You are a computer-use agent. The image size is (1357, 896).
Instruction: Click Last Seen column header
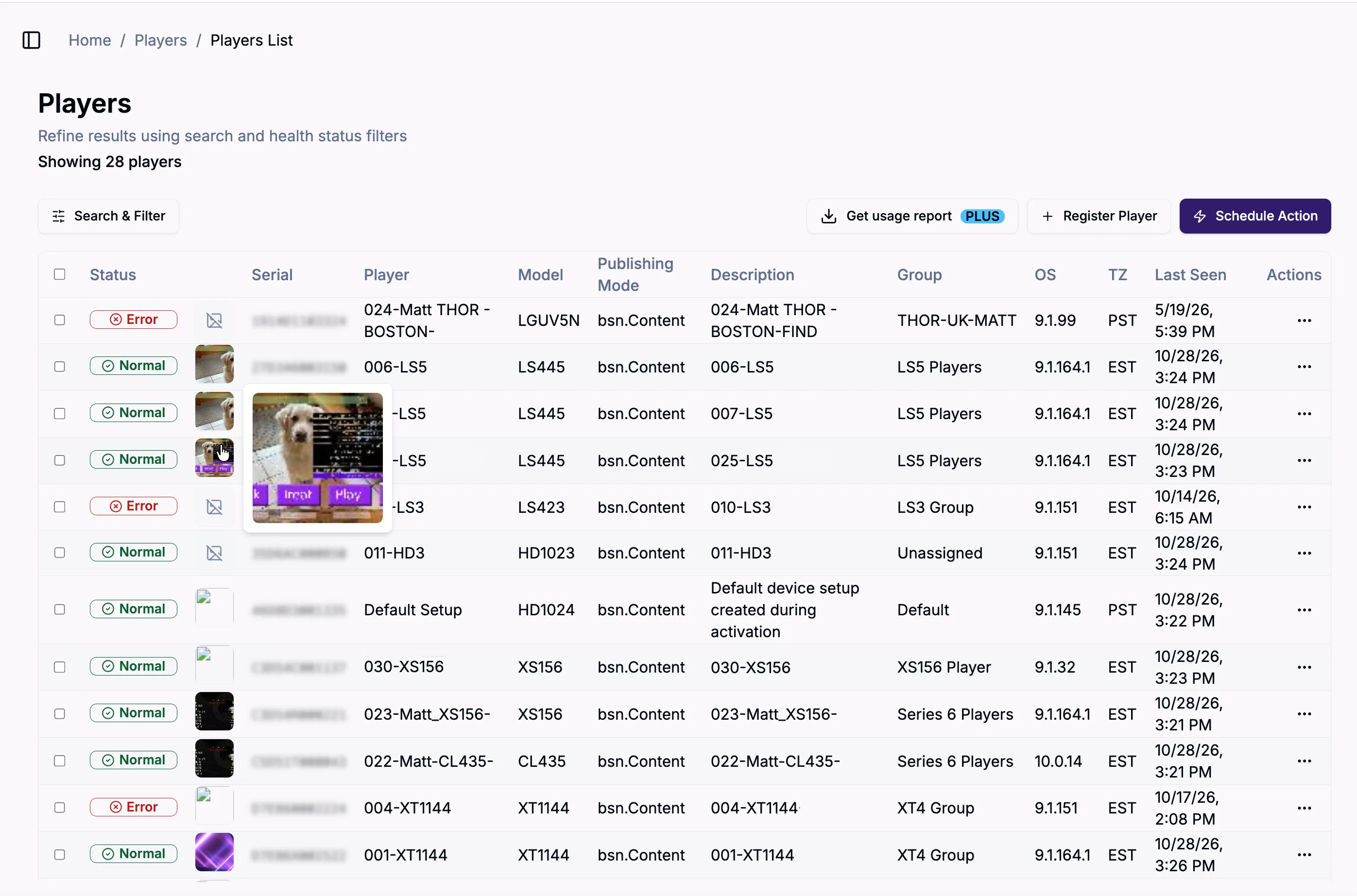coord(1190,275)
